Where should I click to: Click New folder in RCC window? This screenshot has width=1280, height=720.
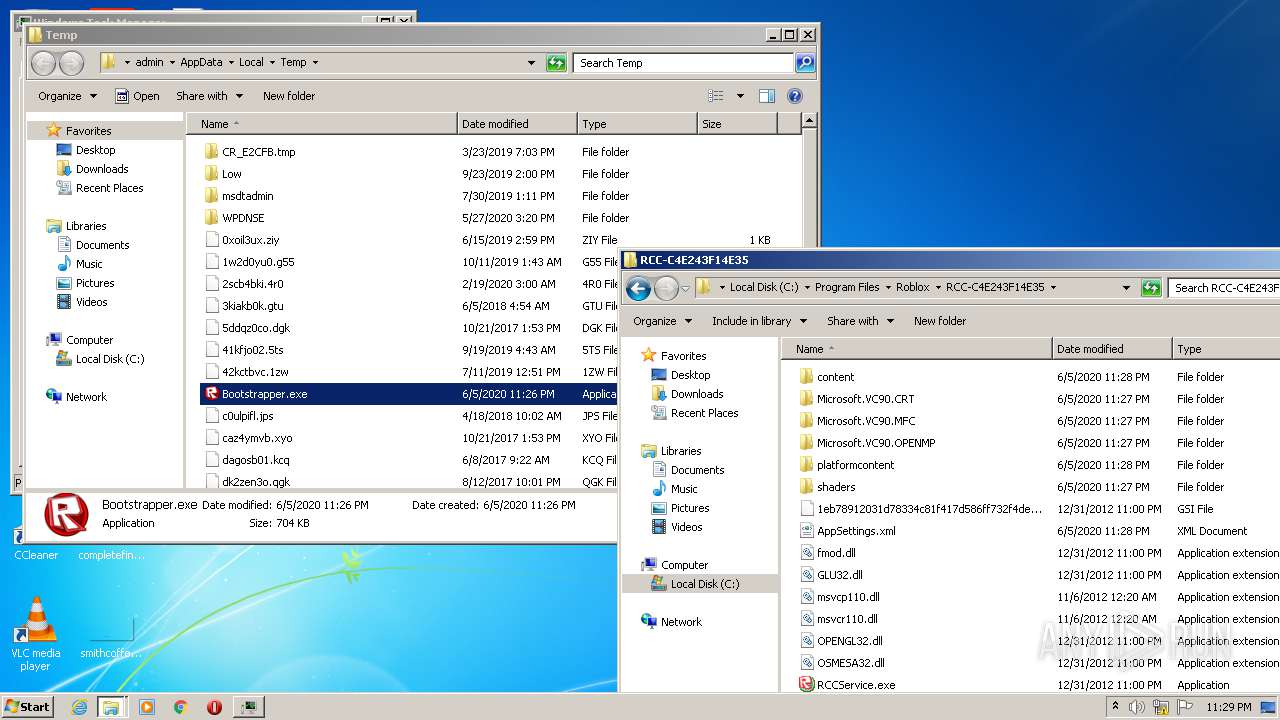[940, 321]
